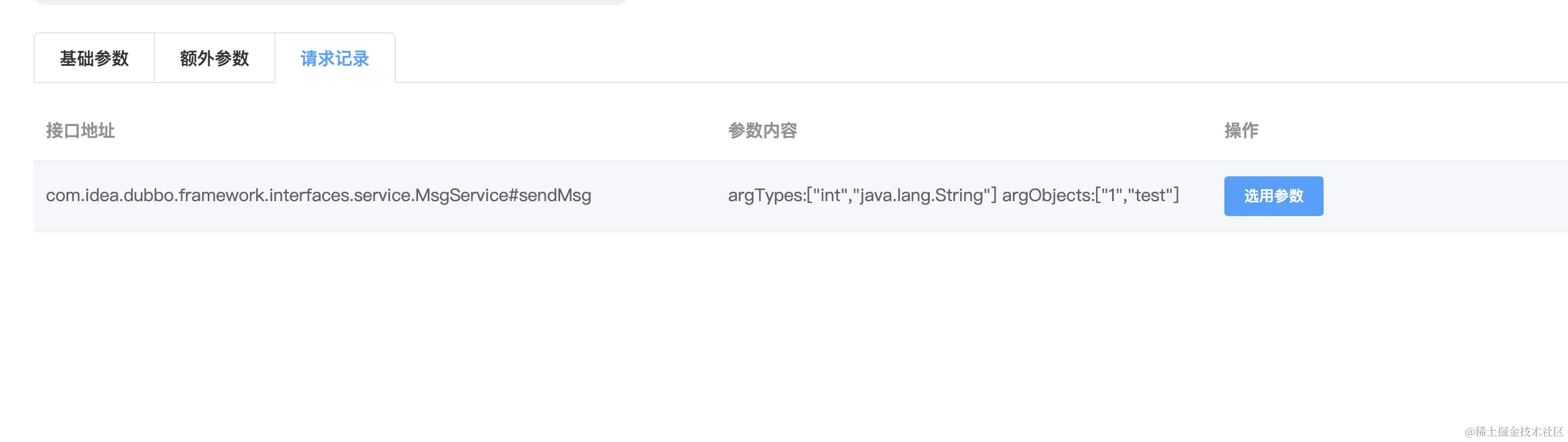Click the 参数内容 column header

764,131
